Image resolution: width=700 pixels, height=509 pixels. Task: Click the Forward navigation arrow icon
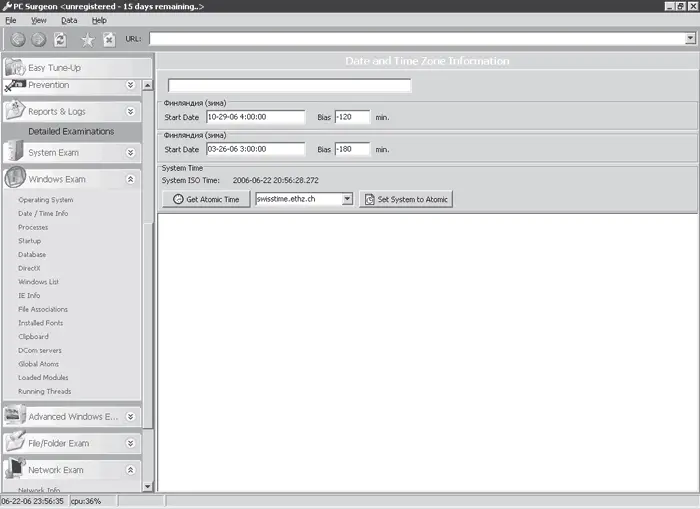point(38,39)
